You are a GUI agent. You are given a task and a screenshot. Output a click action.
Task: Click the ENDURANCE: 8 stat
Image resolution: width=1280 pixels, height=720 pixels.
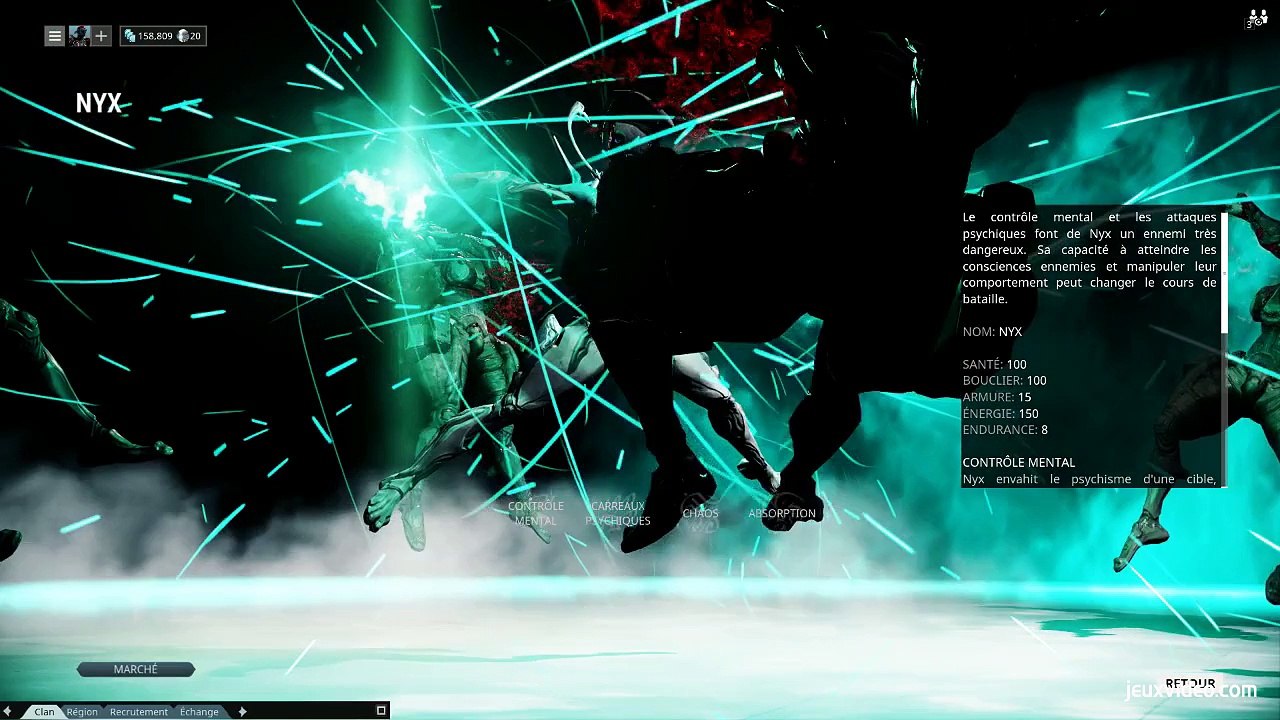[1005, 430]
